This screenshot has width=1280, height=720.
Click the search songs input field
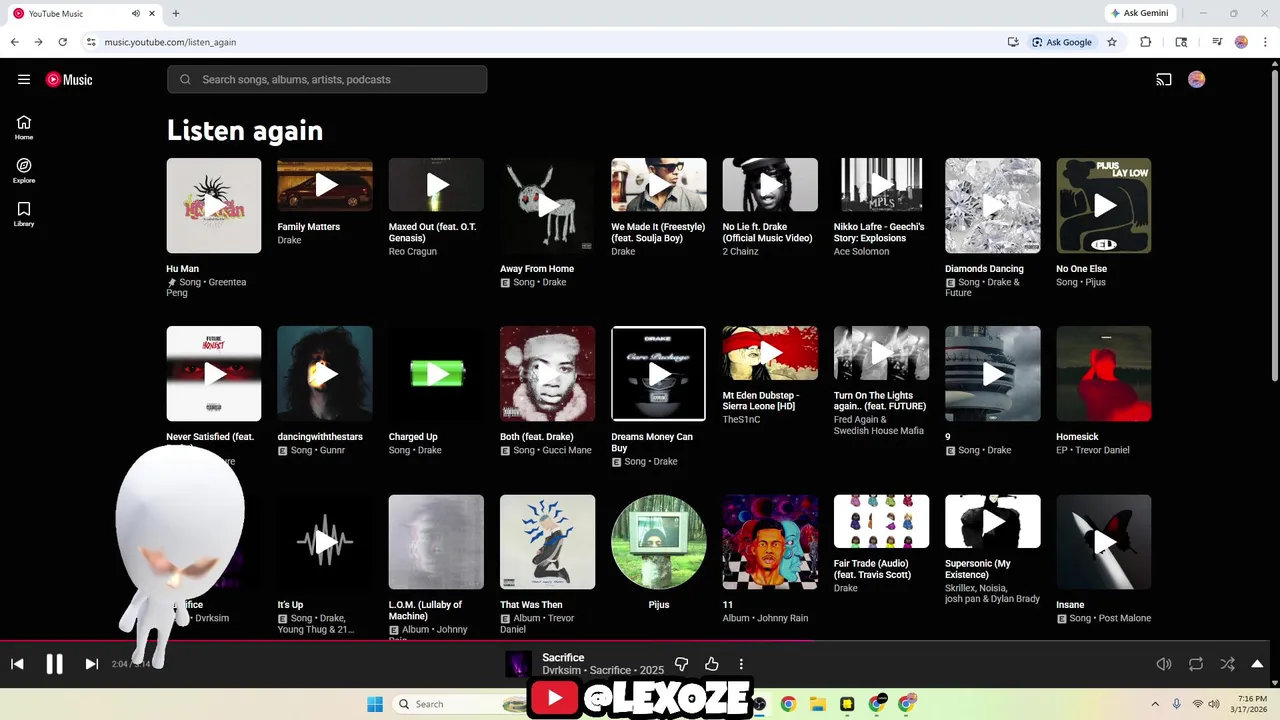pyautogui.click(x=327, y=79)
